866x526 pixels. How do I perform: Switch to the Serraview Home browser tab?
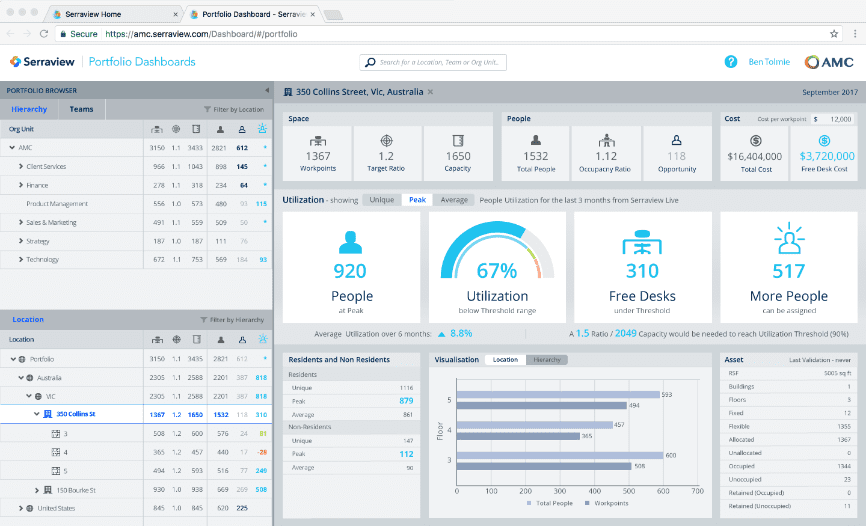coord(90,14)
